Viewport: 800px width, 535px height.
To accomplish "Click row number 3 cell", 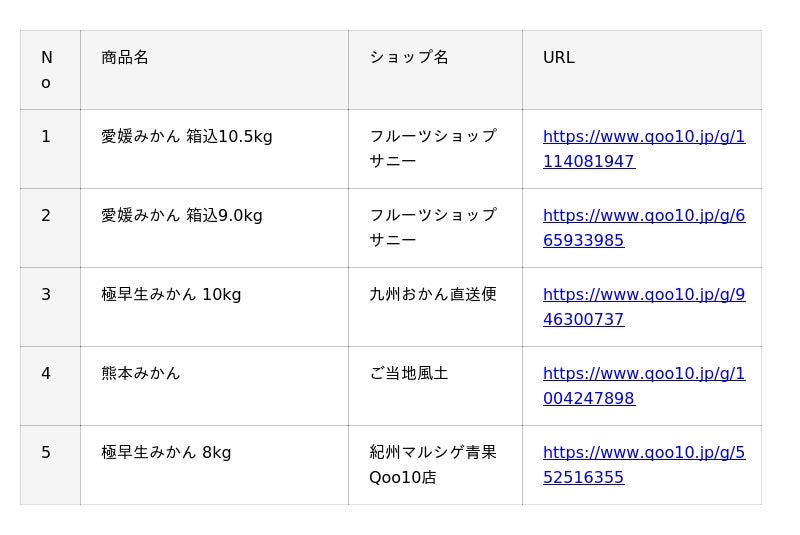I will (x=46, y=295).
